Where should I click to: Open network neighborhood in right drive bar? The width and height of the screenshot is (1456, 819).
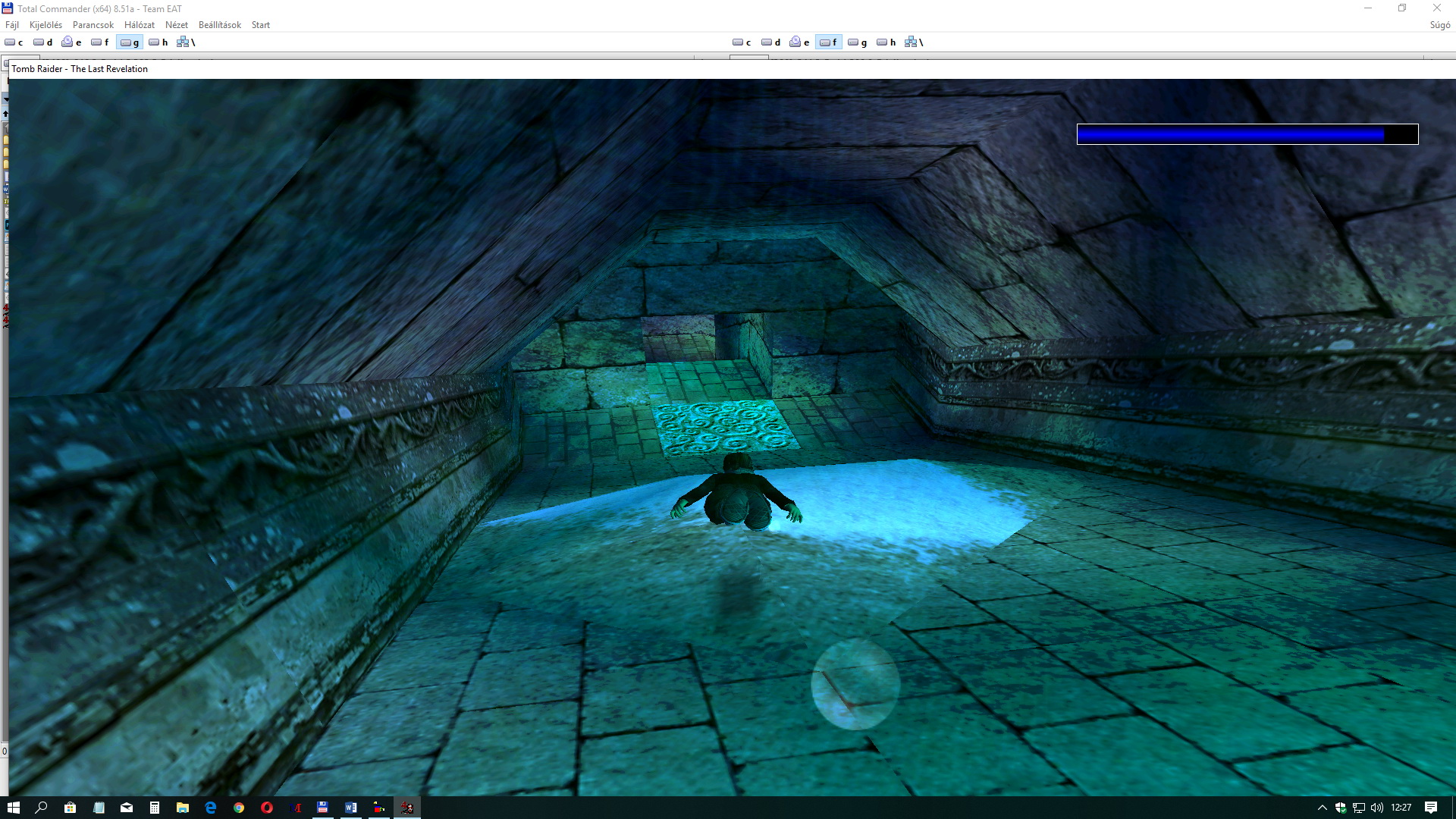(x=914, y=42)
